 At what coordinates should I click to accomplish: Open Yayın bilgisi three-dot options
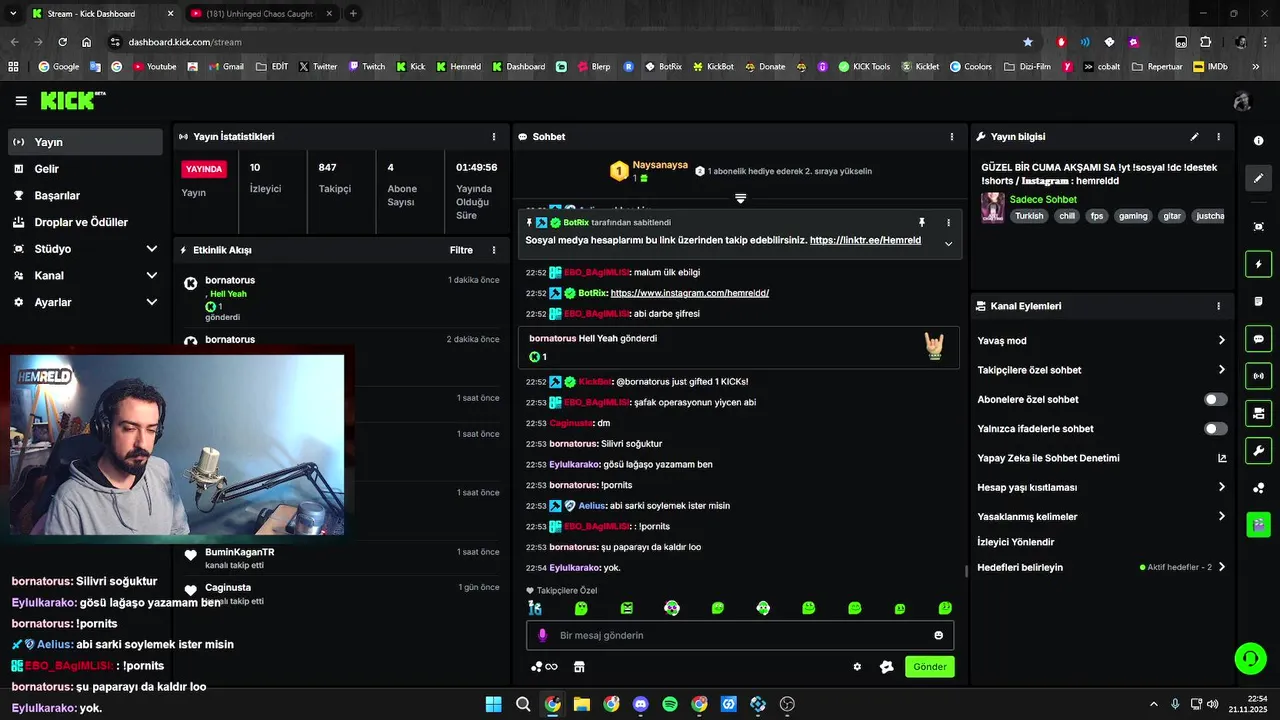(x=1218, y=137)
